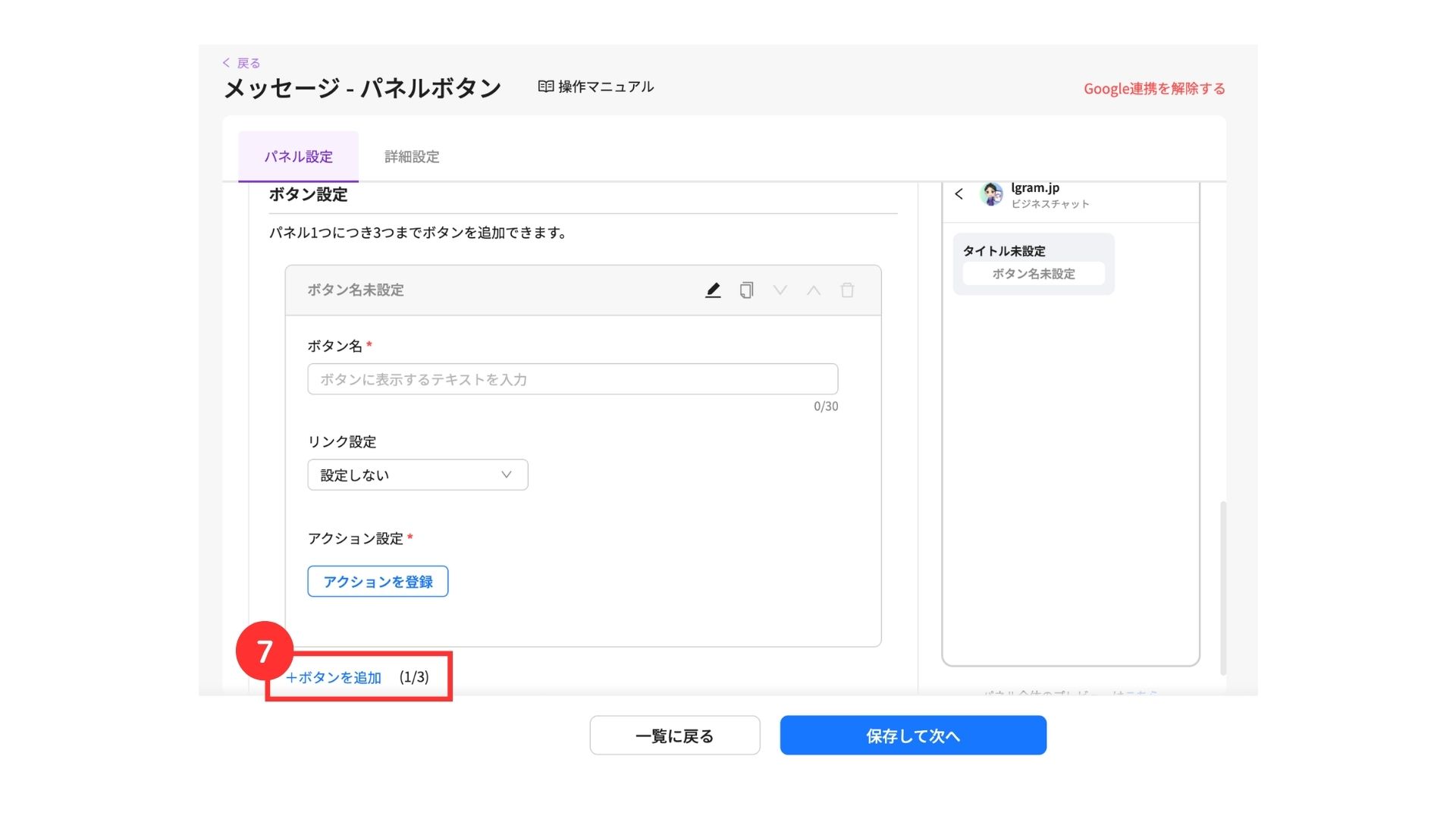1456x819 pixels.
Task: Click Google連携を解除する link
Action: (x=1153, y=89)
